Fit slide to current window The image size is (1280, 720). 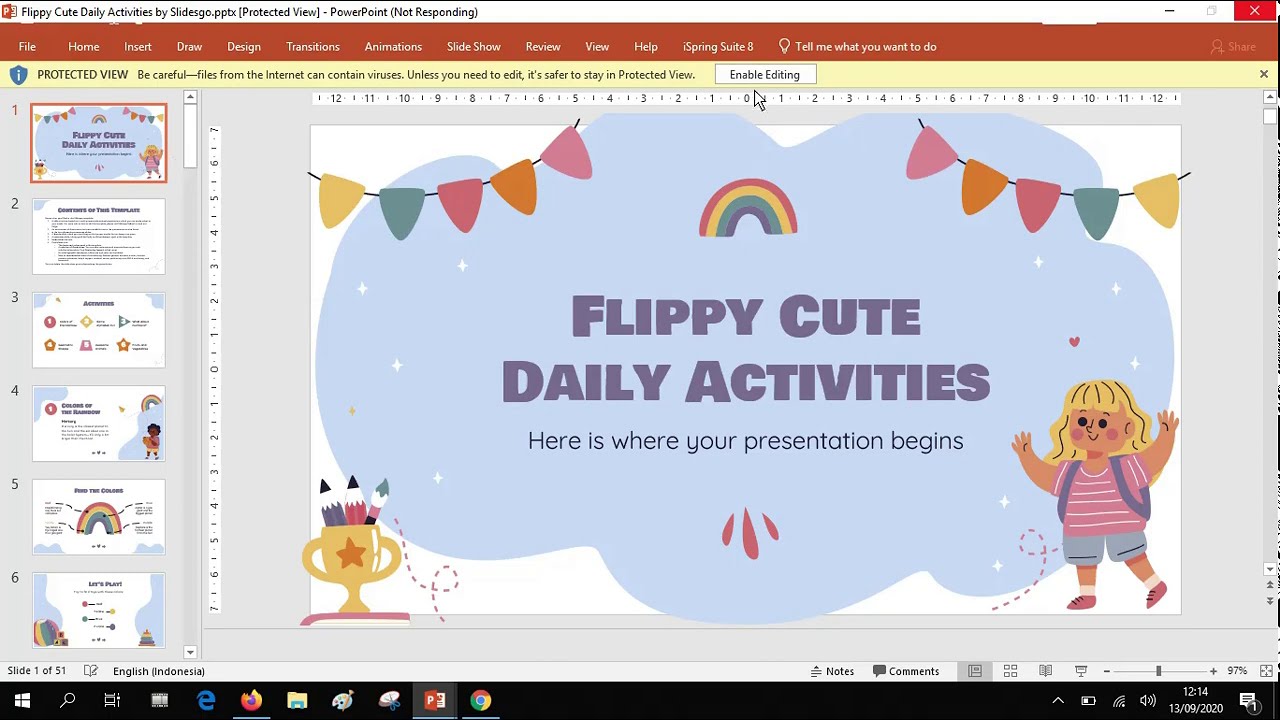[x=1266, y=671]
